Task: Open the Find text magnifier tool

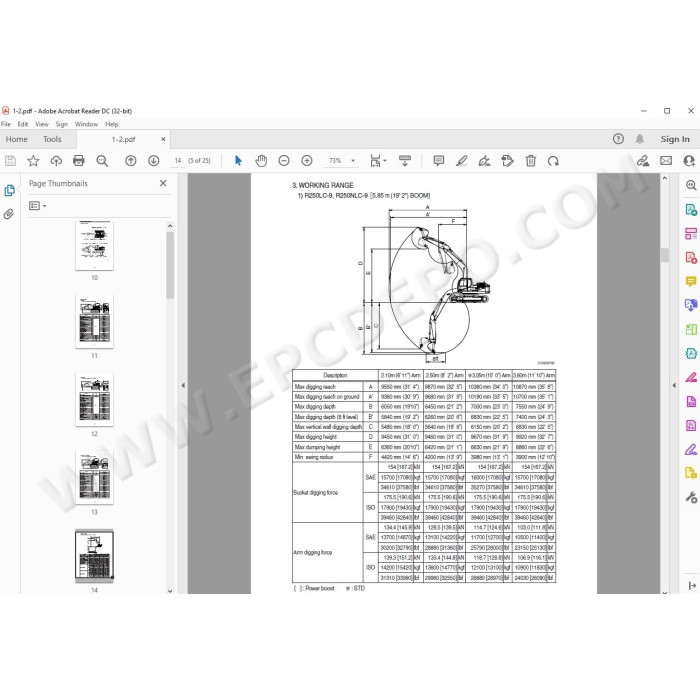Action: pos(102,161)
